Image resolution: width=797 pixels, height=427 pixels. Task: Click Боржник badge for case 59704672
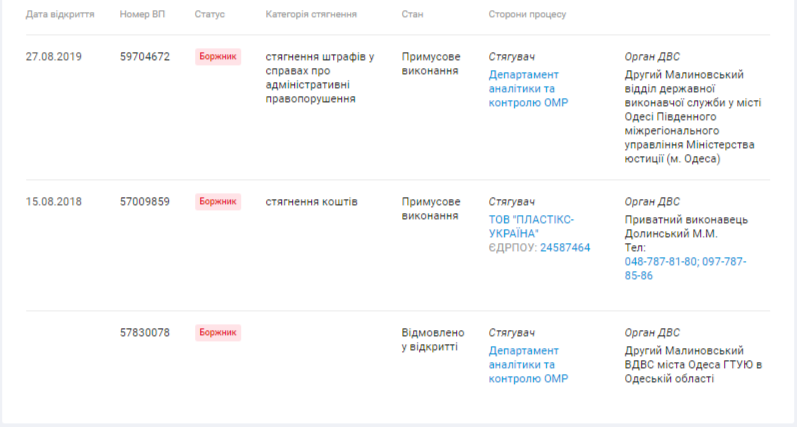pyautogui.click(x=218, y=56)
